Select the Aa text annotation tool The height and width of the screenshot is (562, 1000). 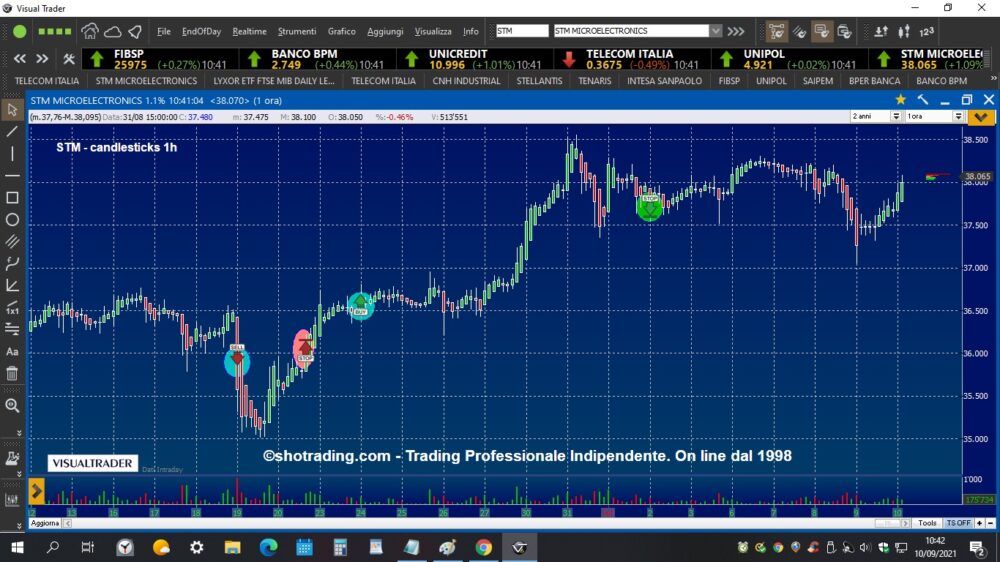(x=12, y=351)
